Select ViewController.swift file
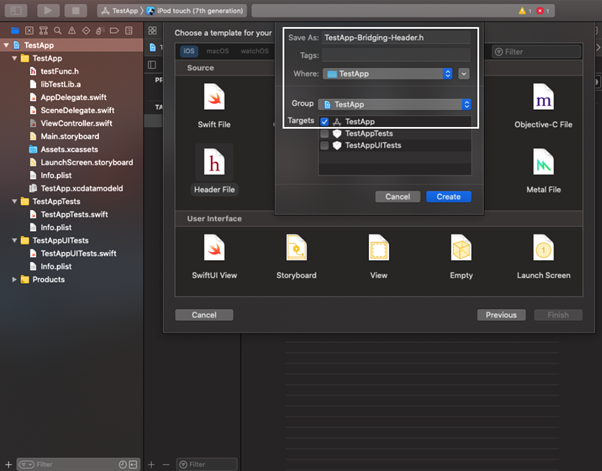The width and height of the screenshot is (602, 471). point(76,124)
